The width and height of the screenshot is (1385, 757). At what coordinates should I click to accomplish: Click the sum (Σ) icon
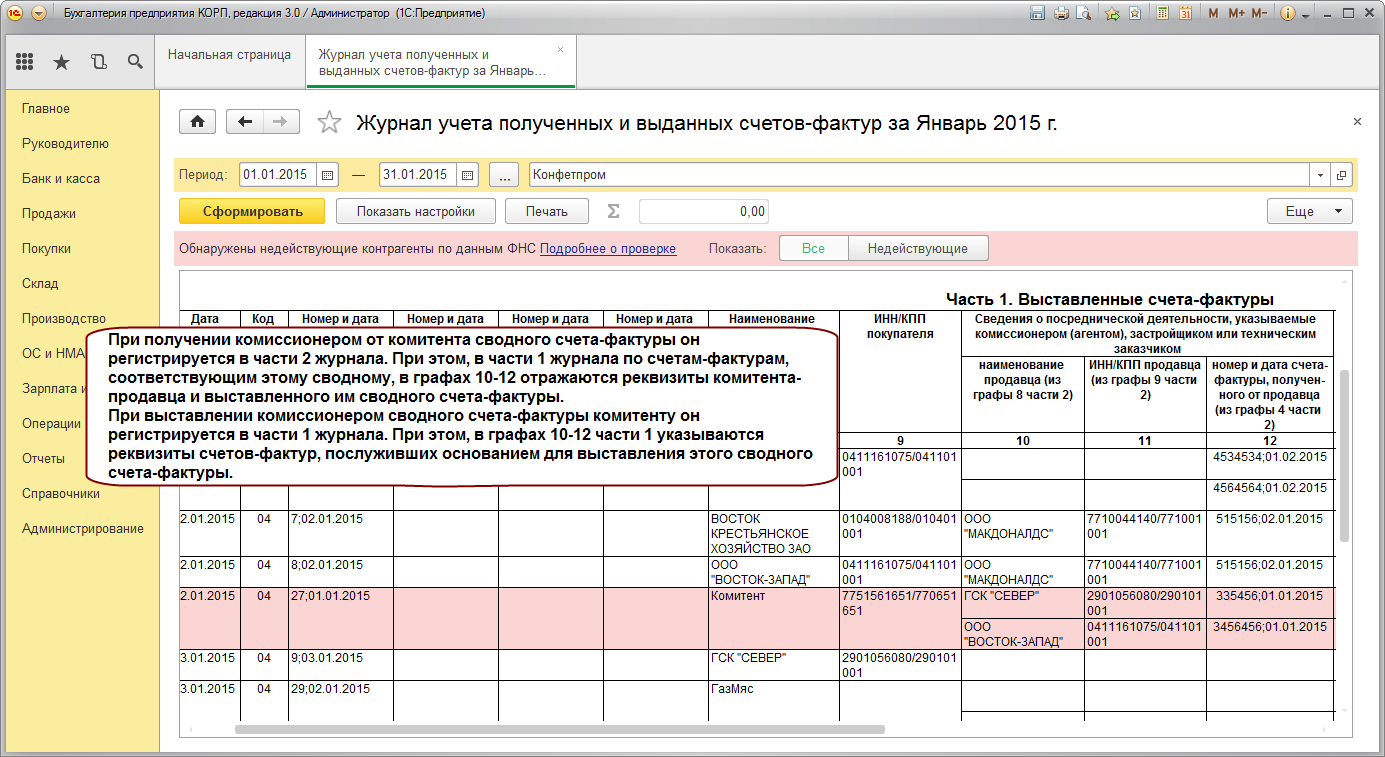(x=614, y=211)
